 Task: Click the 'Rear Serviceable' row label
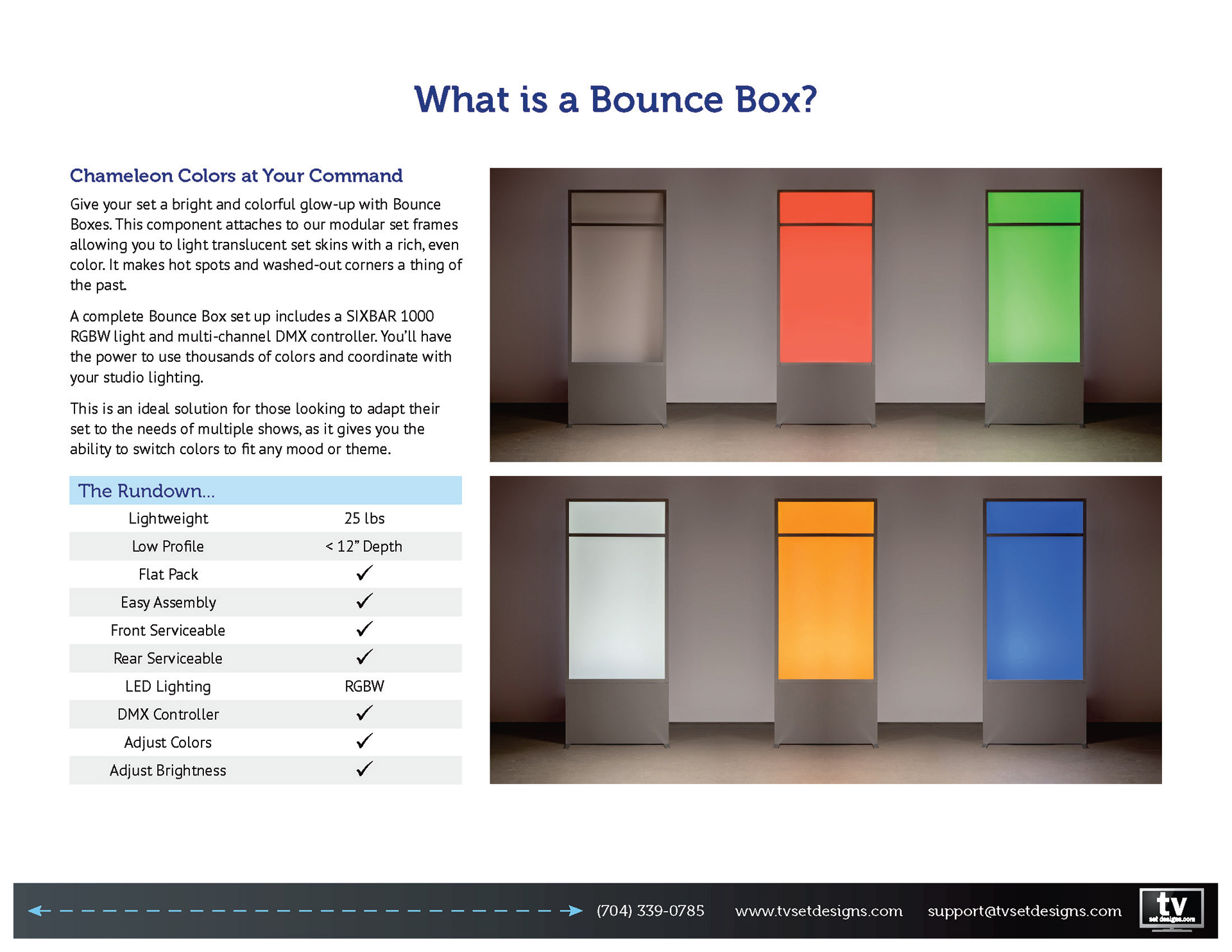(x=168, y=658)
